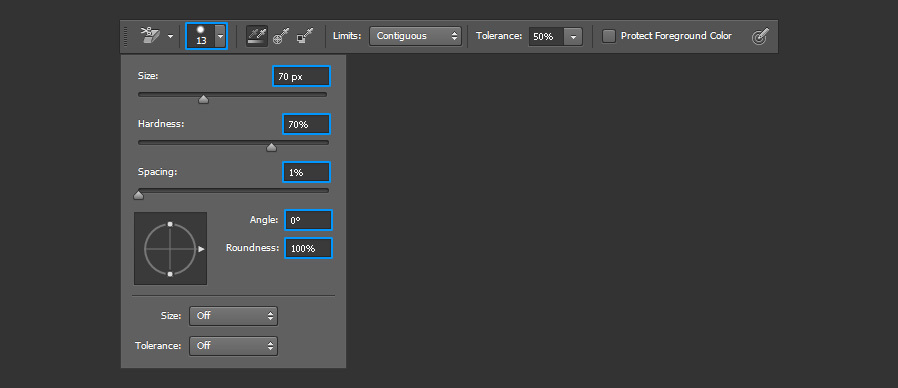Choose Sampling Continuous eyedropper icon
The width and height of the screenshot is (898, 388).
coord(257,36)
